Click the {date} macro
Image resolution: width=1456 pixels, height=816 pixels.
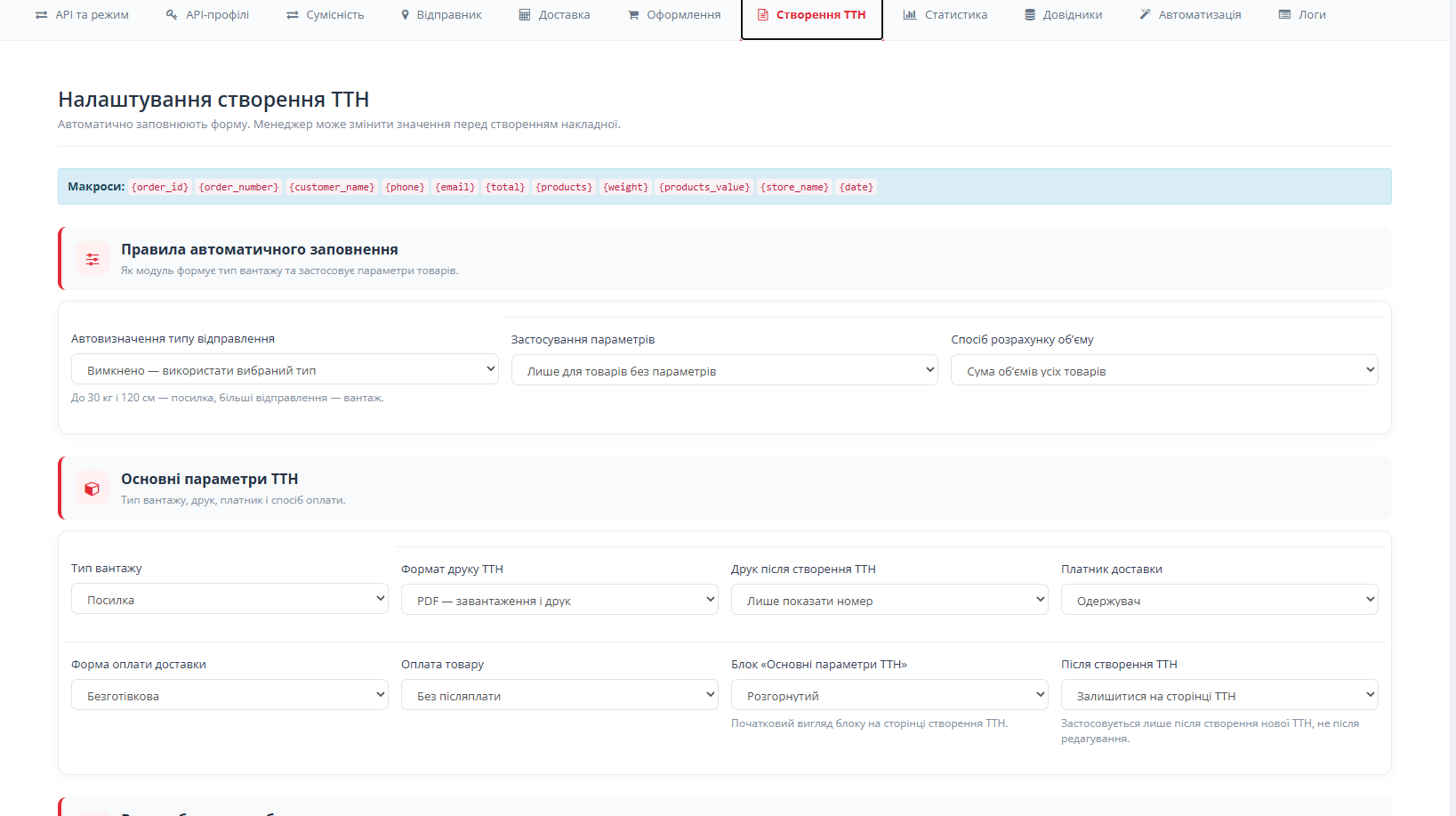pyautogui.click(x=857, y=187)
